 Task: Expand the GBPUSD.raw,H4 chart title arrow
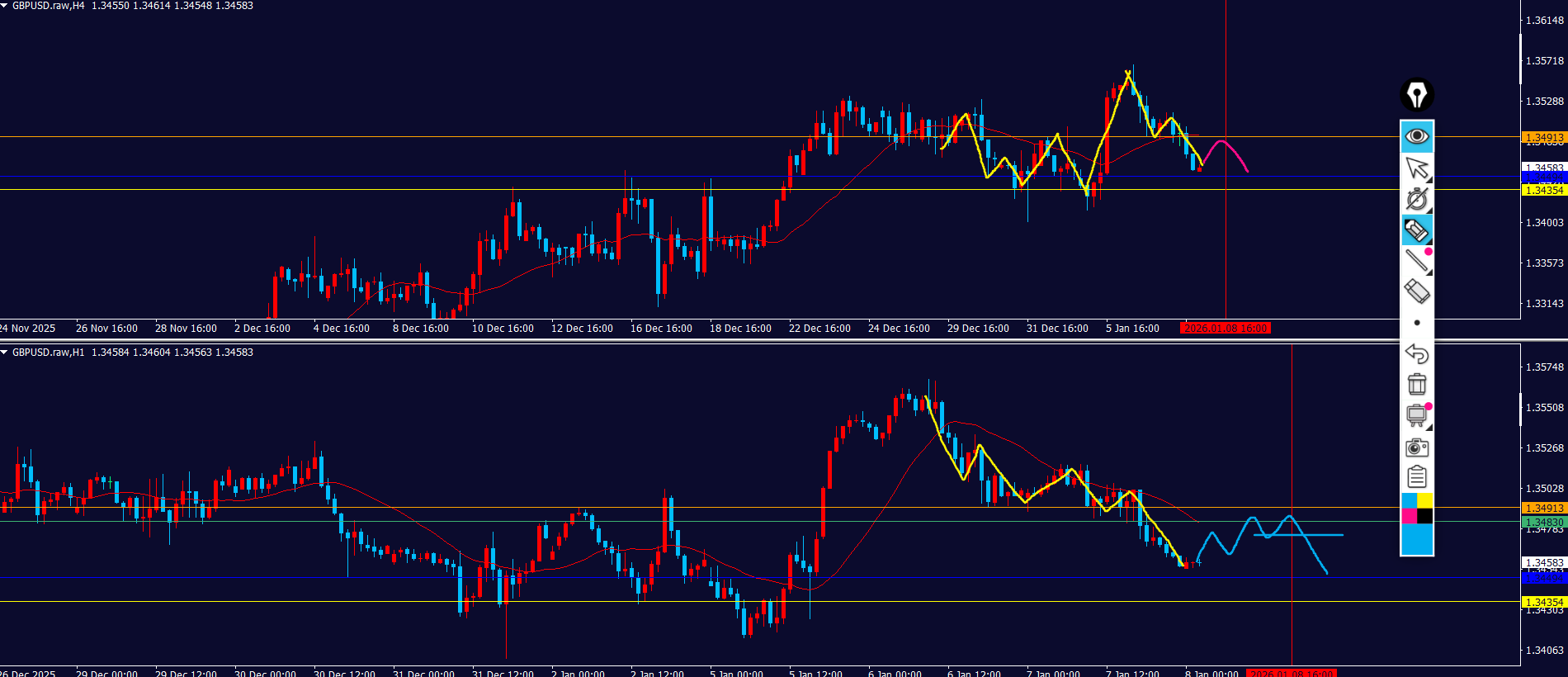tap(4, 6)
